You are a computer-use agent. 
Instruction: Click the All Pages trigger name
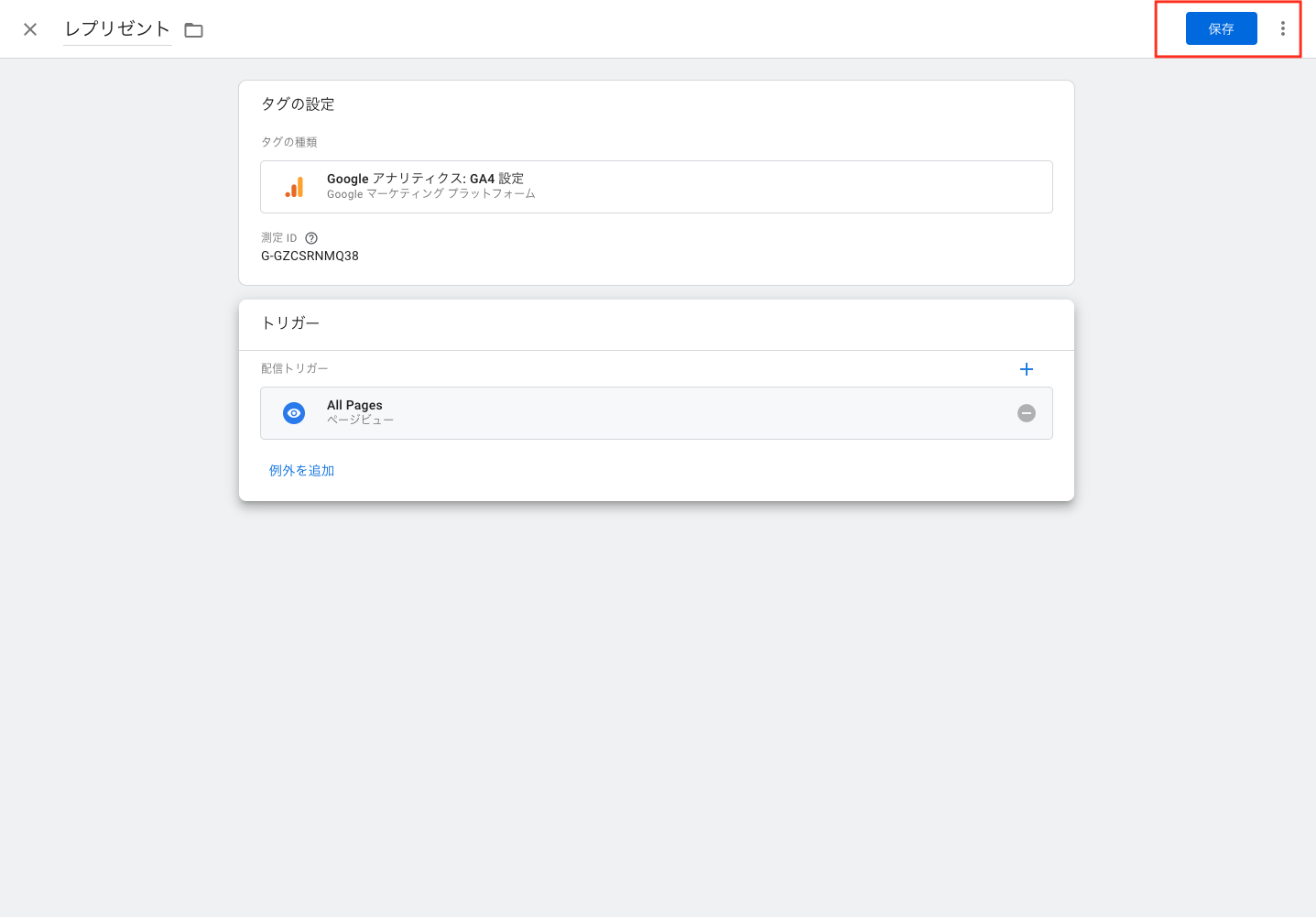354,405
